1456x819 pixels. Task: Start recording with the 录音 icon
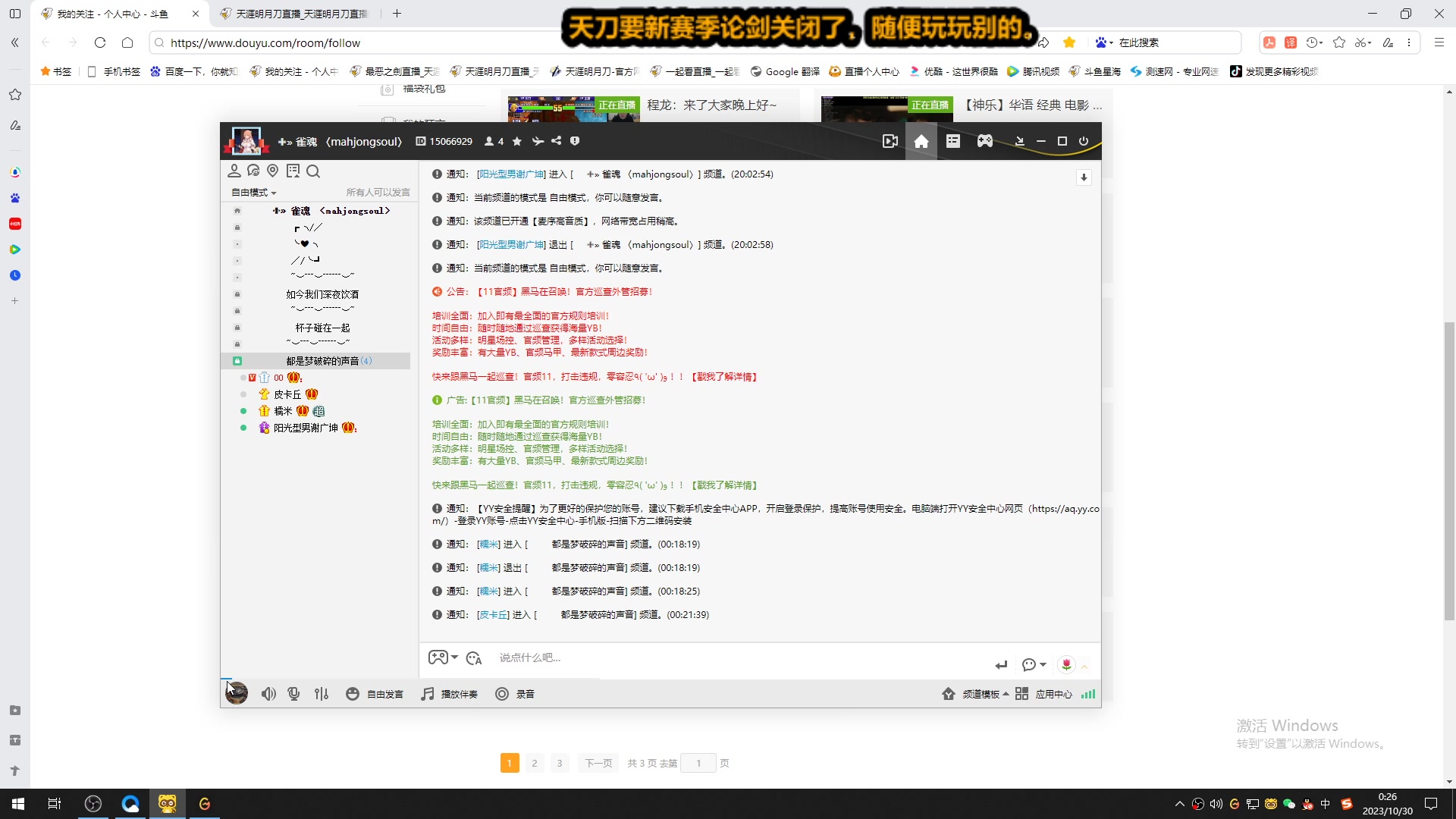(x=515, y=693)
